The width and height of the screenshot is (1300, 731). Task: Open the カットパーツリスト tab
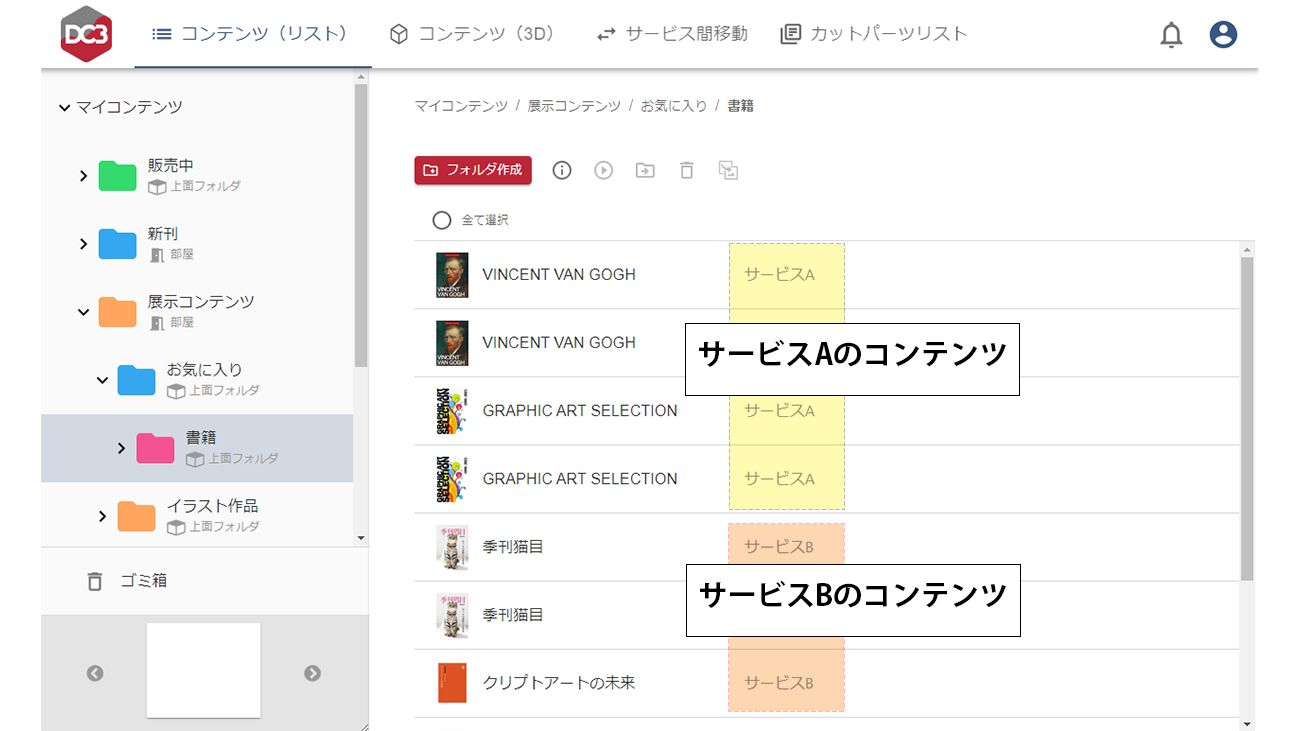(x=874, y=34)
